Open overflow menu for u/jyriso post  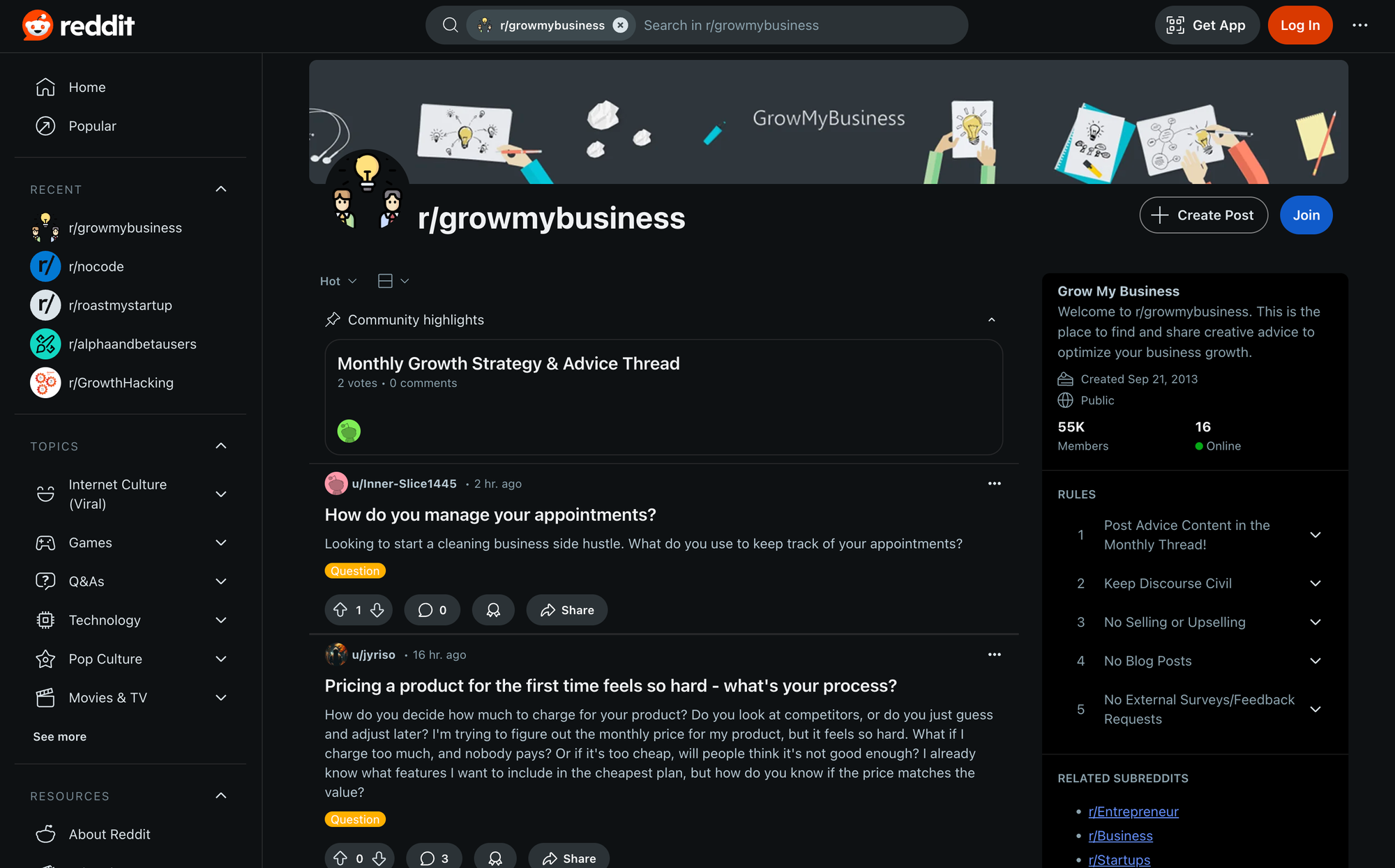995,654
